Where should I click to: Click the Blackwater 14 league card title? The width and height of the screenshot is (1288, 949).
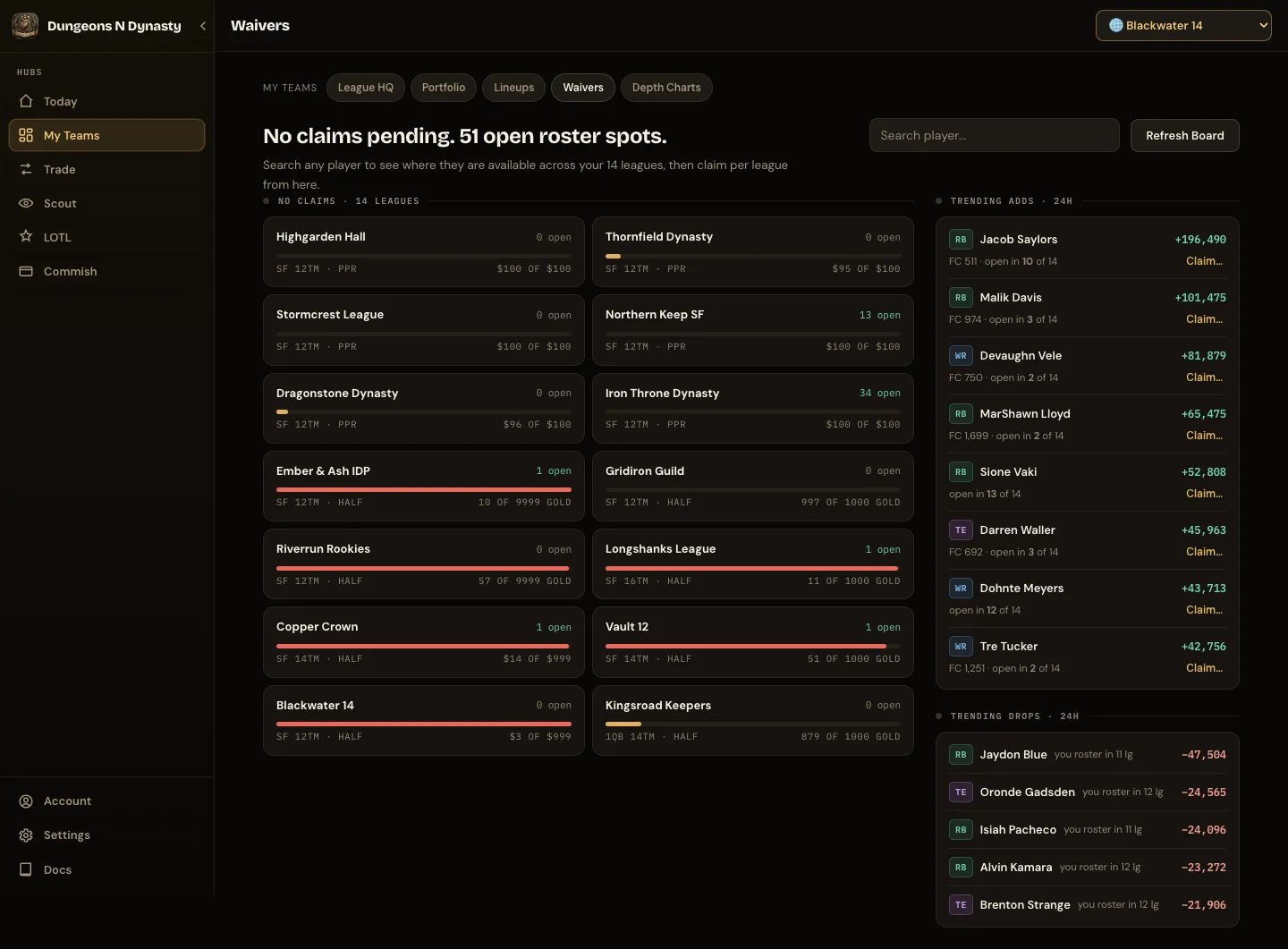[315, 706]
